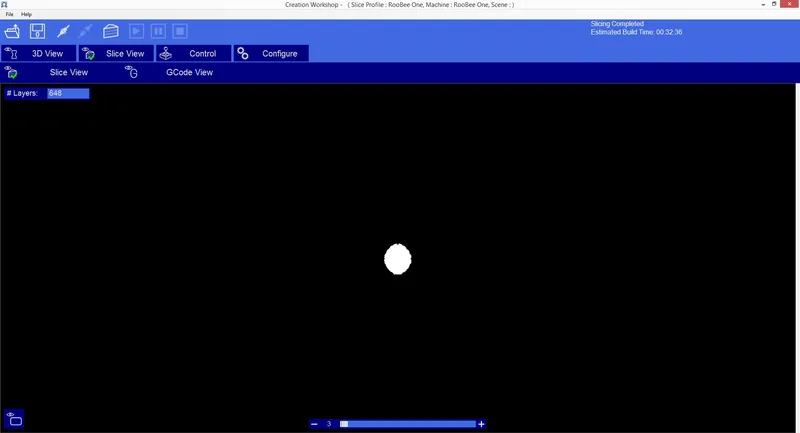Pause the print job
Image resolution: width=800 pixels, height=433 pixels.
pos(158,32)
